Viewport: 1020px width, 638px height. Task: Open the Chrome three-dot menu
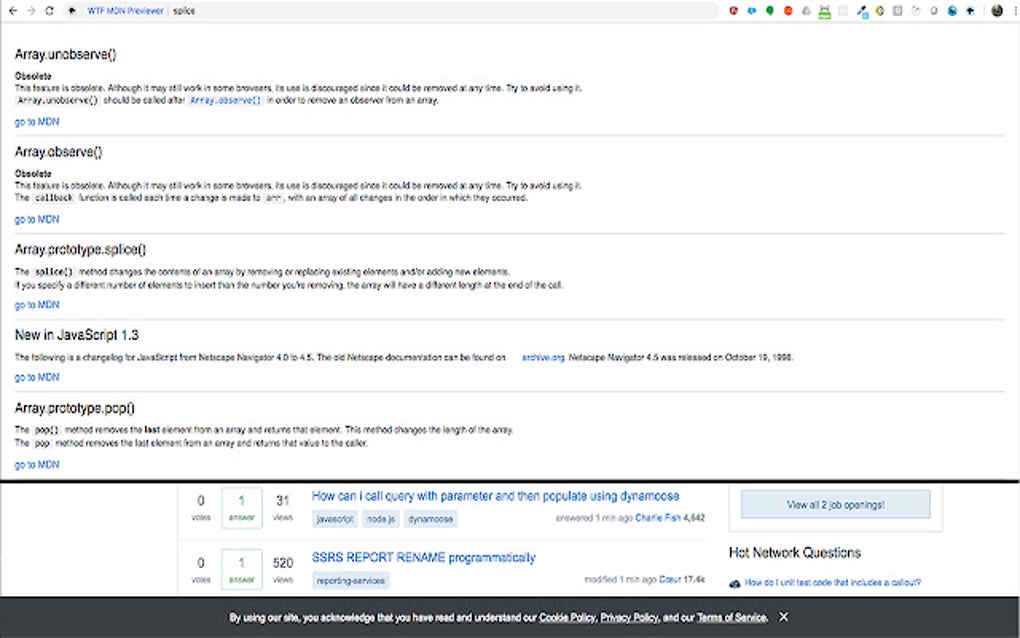[1015, 11]
